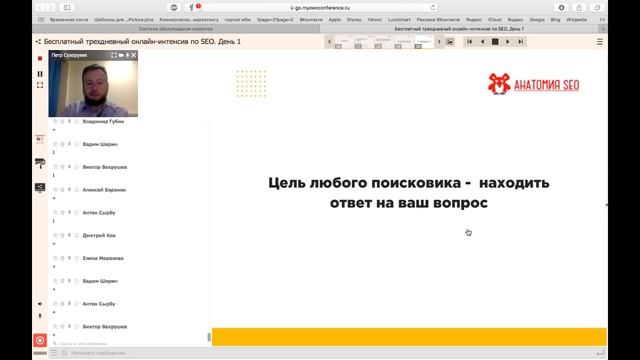Open the iCloud bookmark
Screen dimensions: 640x360
pos(495,20)
